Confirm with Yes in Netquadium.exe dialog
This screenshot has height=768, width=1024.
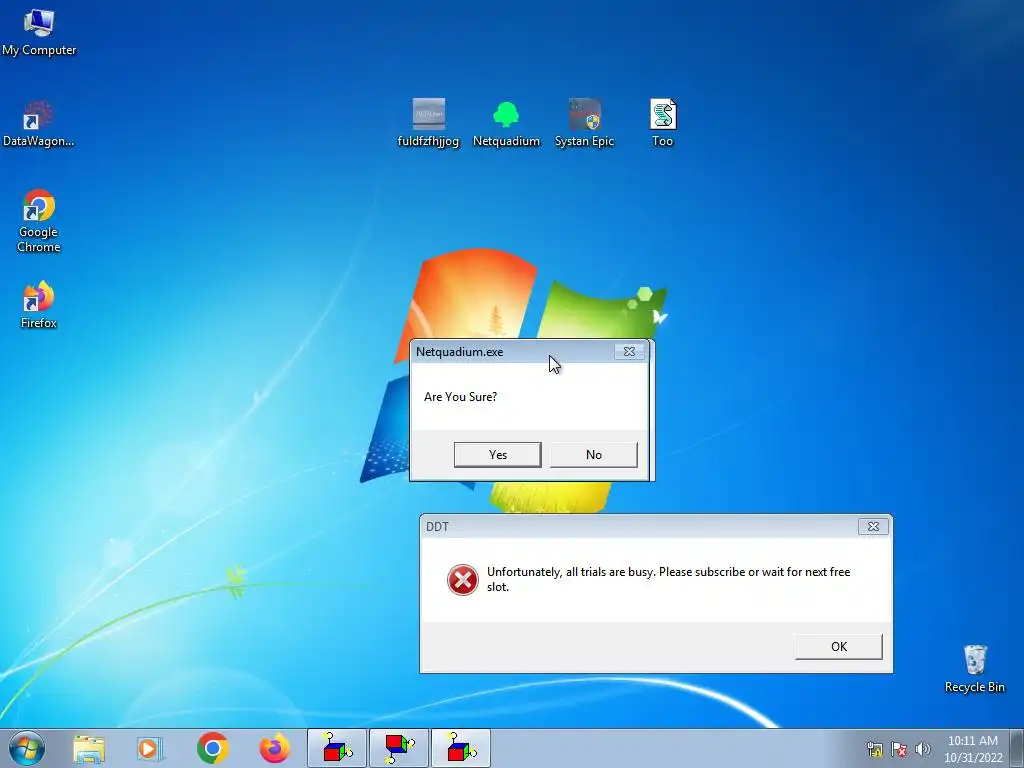(498, 455)
